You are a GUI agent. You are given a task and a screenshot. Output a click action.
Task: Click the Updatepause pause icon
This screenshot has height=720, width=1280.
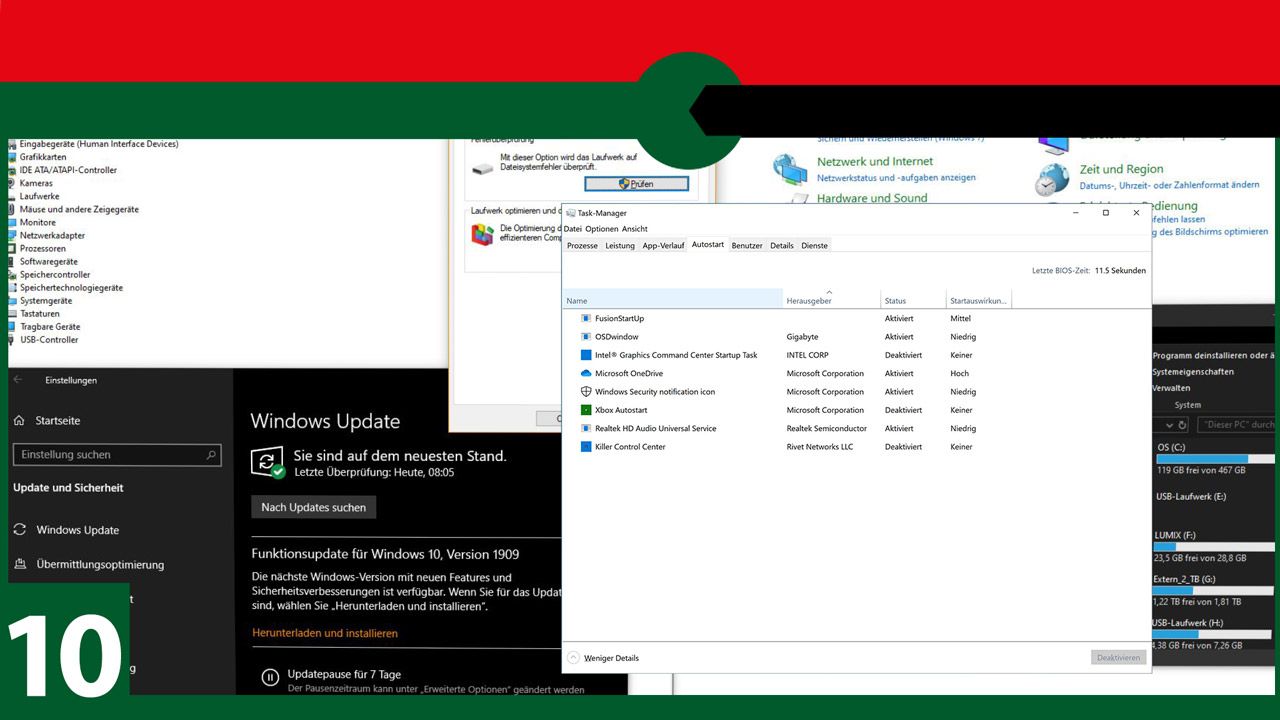click(270, 677)
